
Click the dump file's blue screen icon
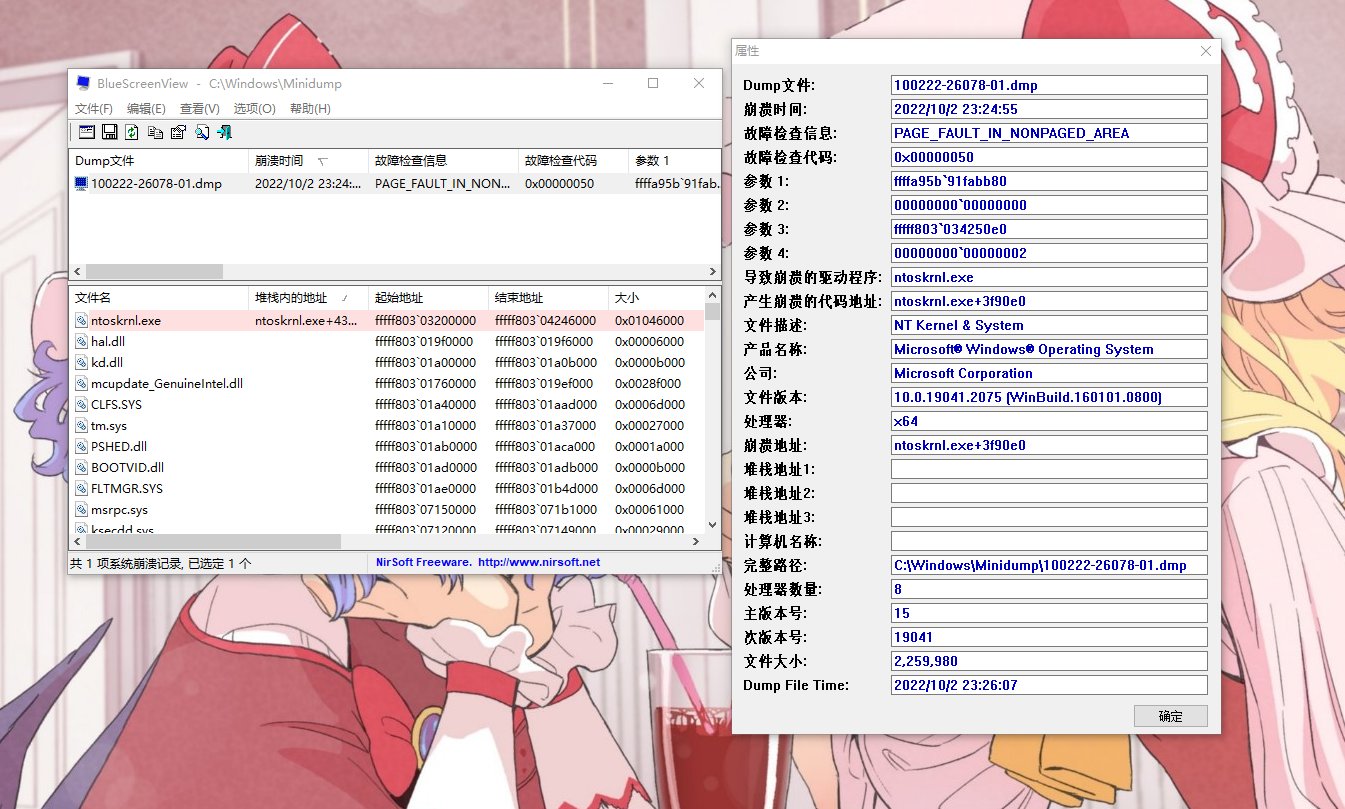pyautogui.click(x=81, y=183)
